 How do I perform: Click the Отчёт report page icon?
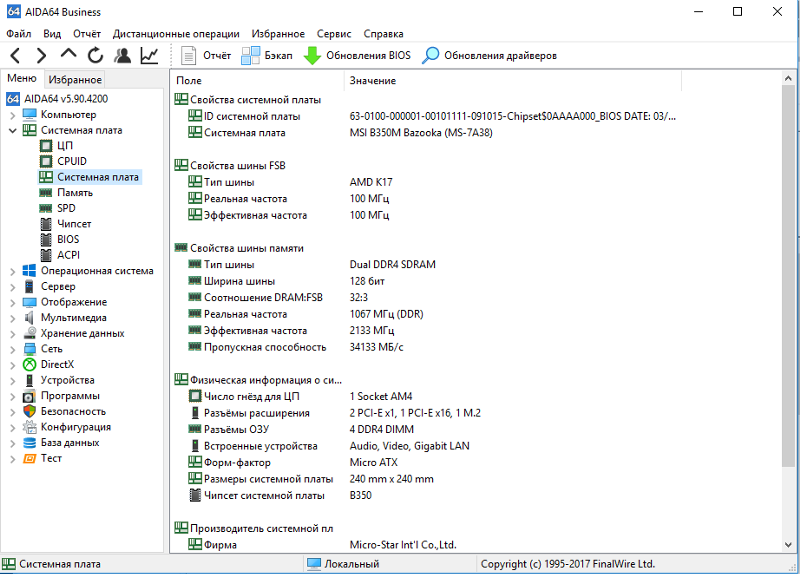click(189, 55)
